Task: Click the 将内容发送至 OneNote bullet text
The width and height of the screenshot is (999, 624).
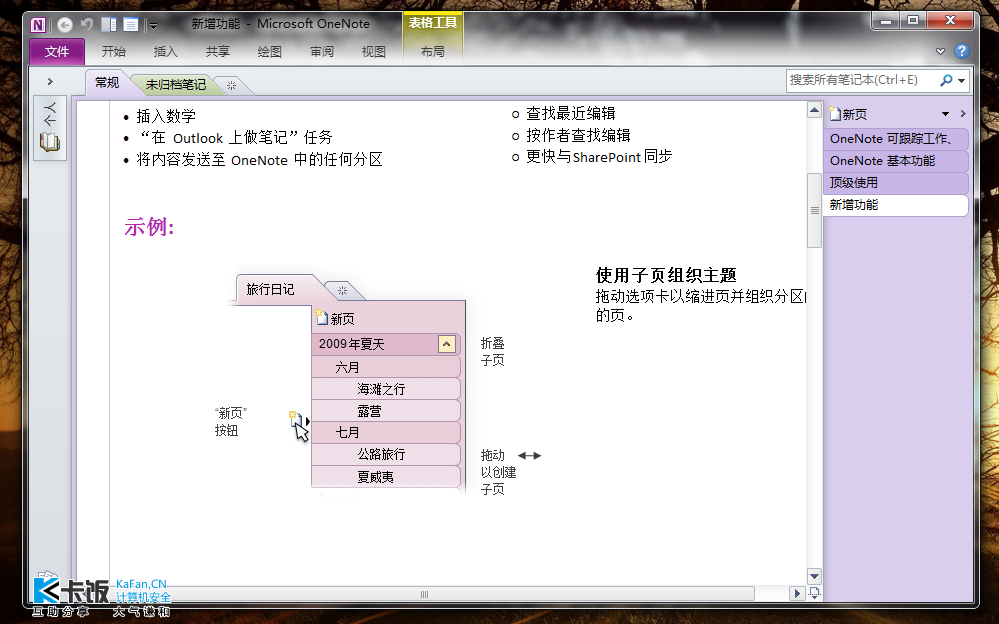Action: pyautogui.click(x=259, y=159)
